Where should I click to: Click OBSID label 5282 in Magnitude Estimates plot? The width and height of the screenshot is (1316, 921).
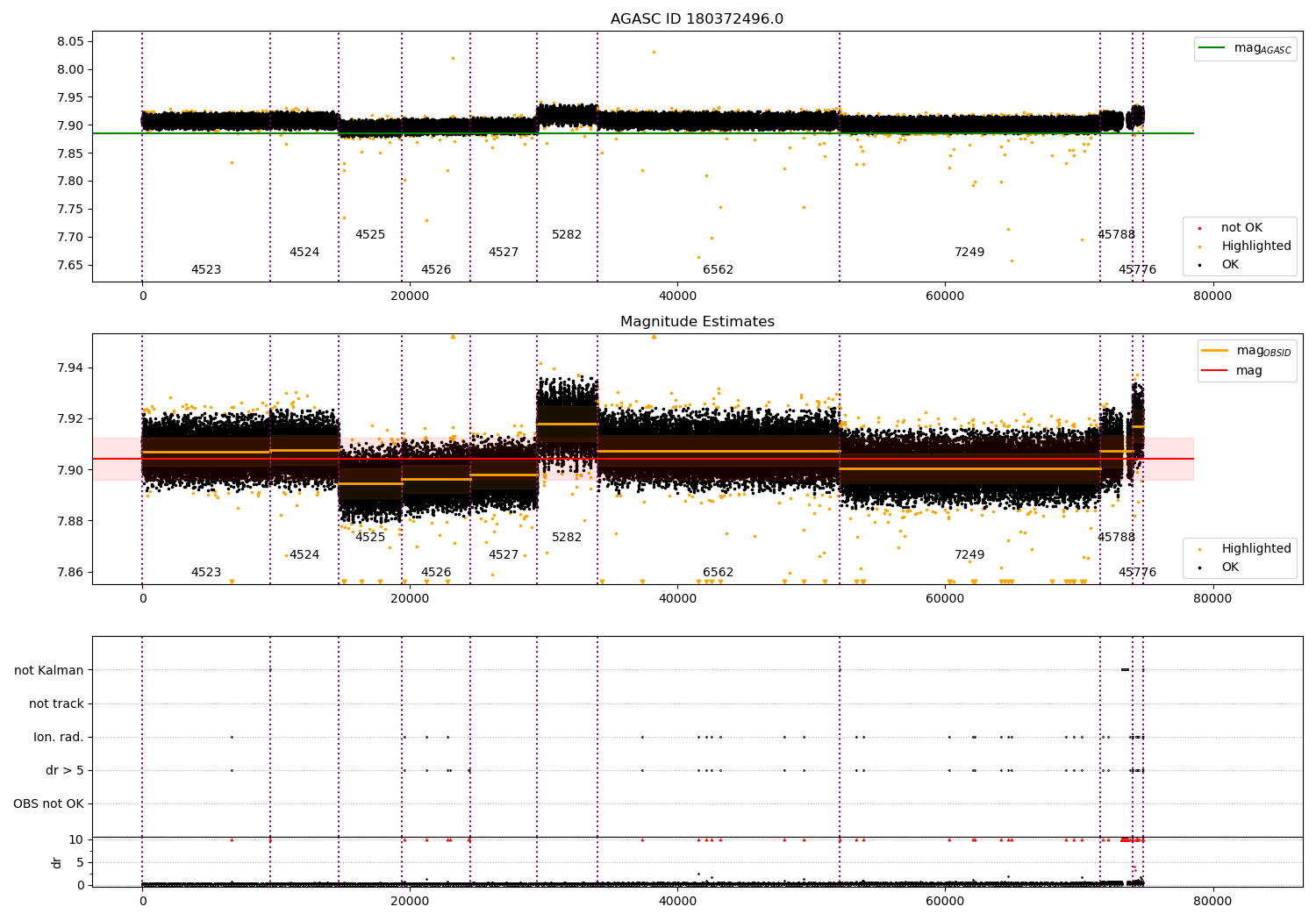(x=567, y=538)
